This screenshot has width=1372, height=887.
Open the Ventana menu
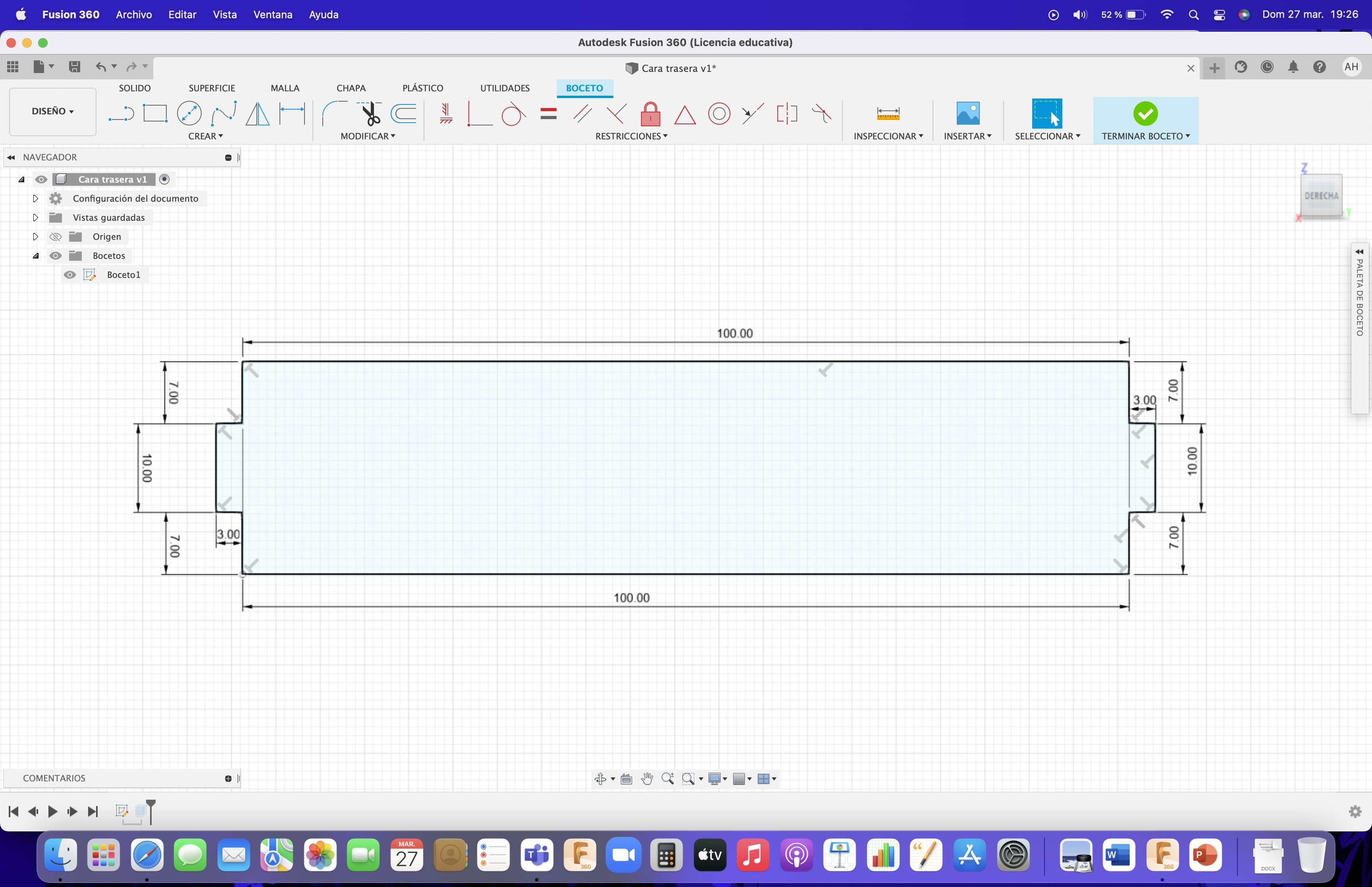pos(273,14)
